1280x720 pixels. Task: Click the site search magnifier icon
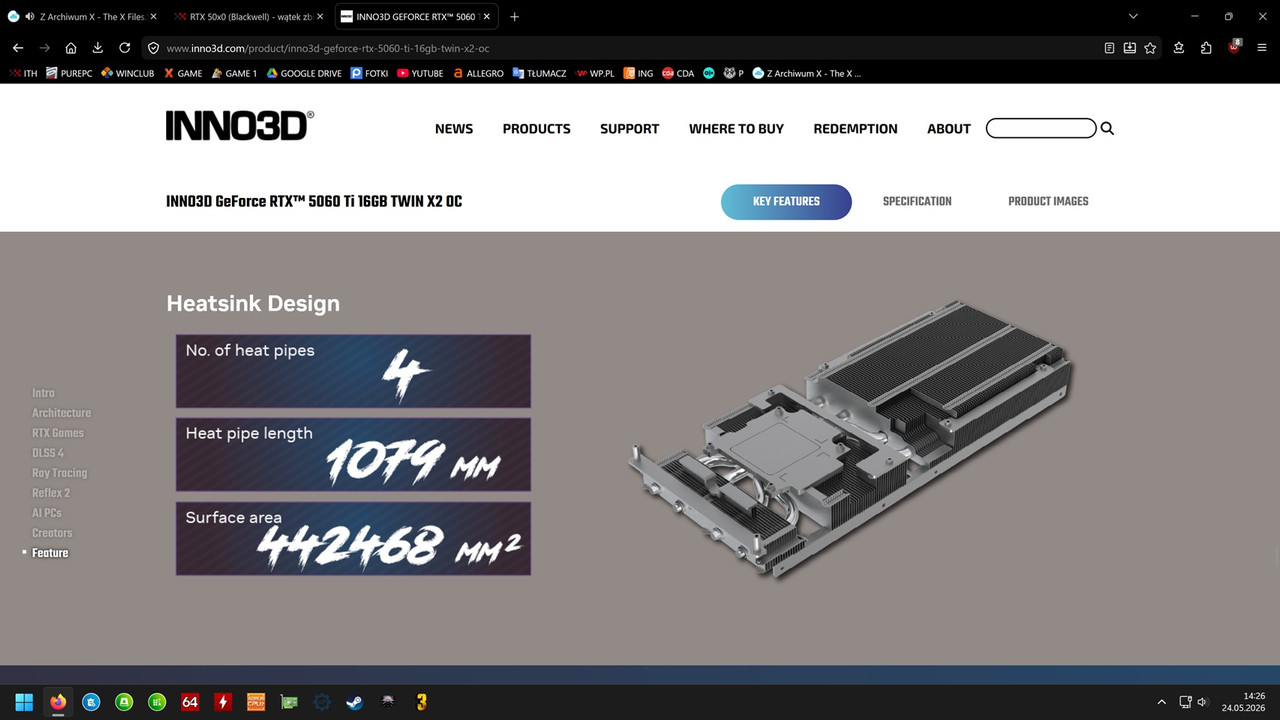[x=1107, y=128]
